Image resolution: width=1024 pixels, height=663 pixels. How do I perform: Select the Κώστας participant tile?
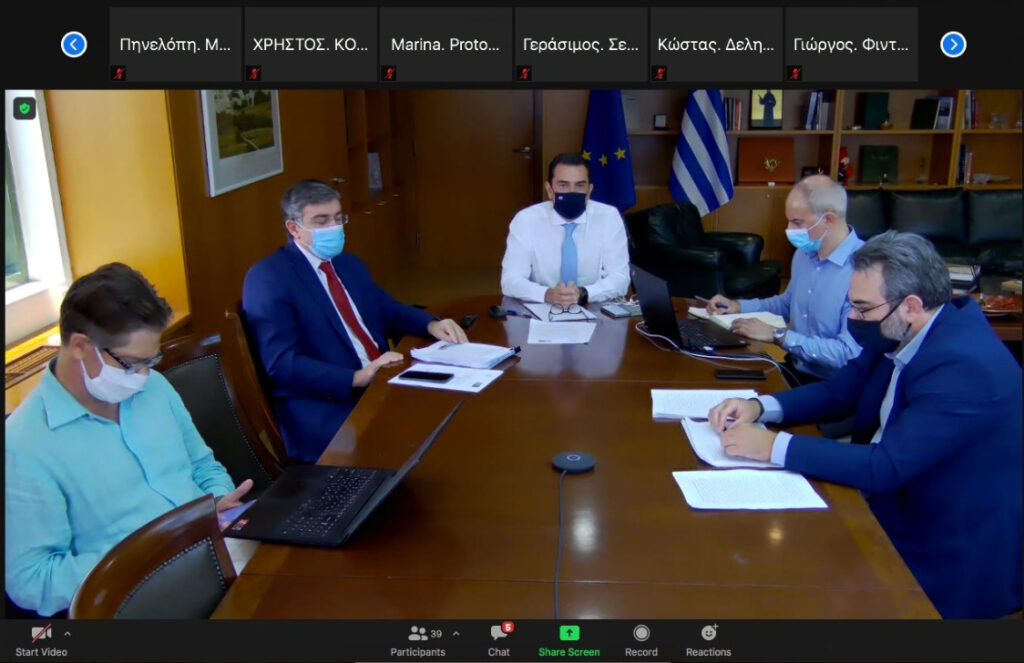click(x=716, y=44)
